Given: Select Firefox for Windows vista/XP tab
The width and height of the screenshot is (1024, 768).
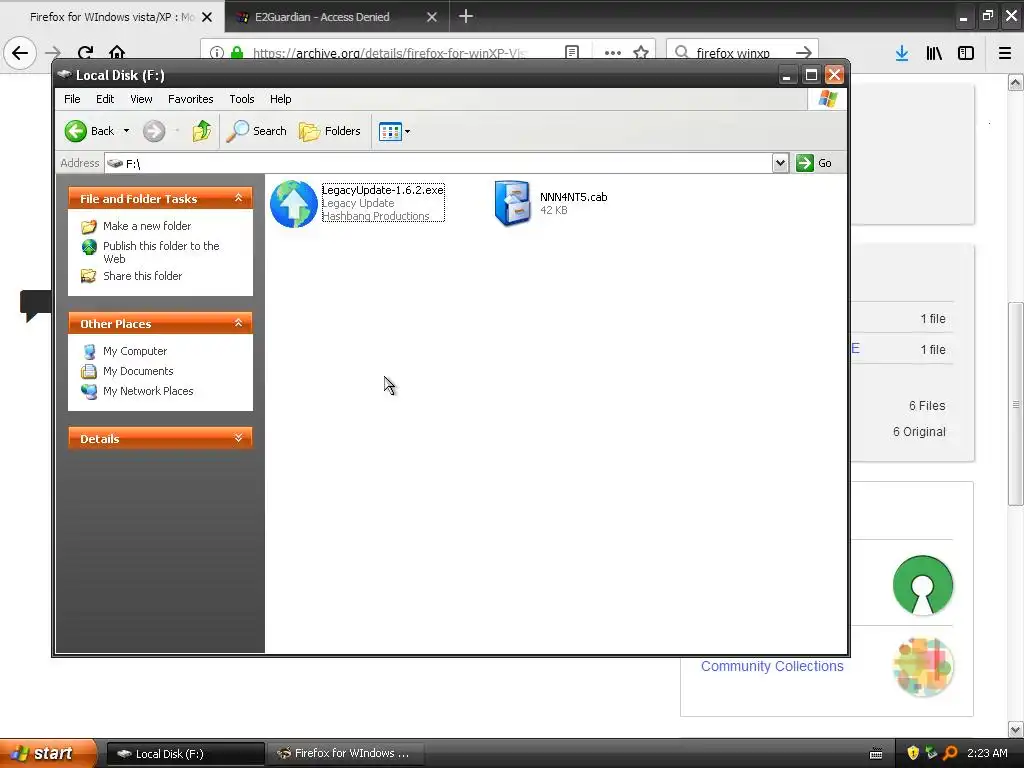Looking at the screenshot, I should click(112, 17).
